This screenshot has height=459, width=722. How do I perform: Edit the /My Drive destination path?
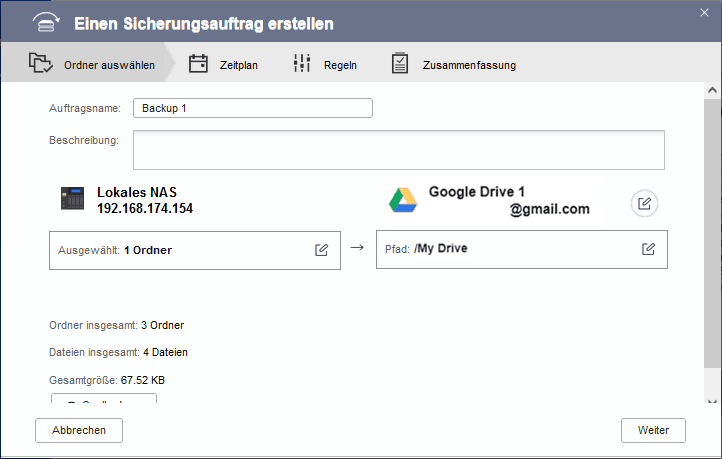(649, 249)
